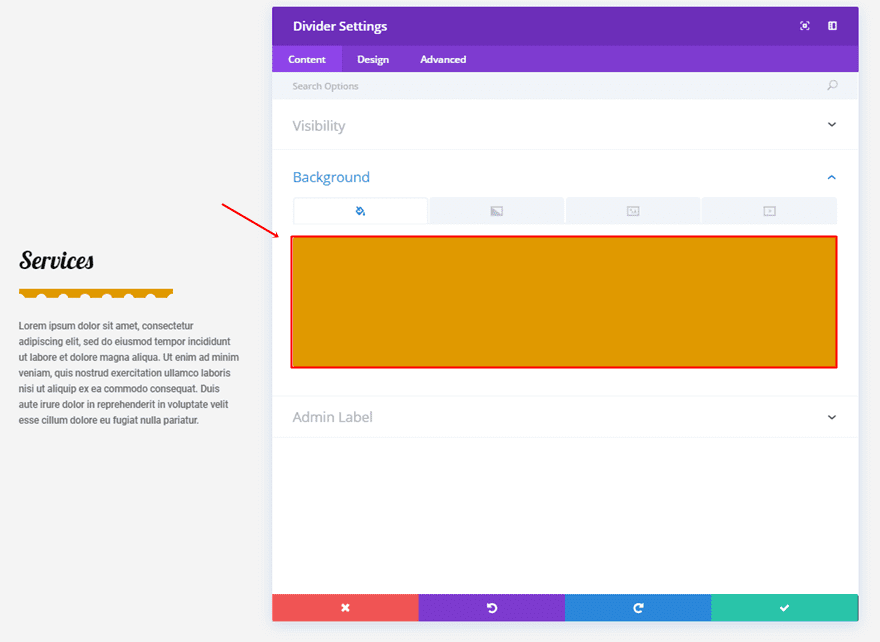This screenshot has height=642, width=880.
Task: Switch to background gradient tab icon
Action: tap(497, 211)
